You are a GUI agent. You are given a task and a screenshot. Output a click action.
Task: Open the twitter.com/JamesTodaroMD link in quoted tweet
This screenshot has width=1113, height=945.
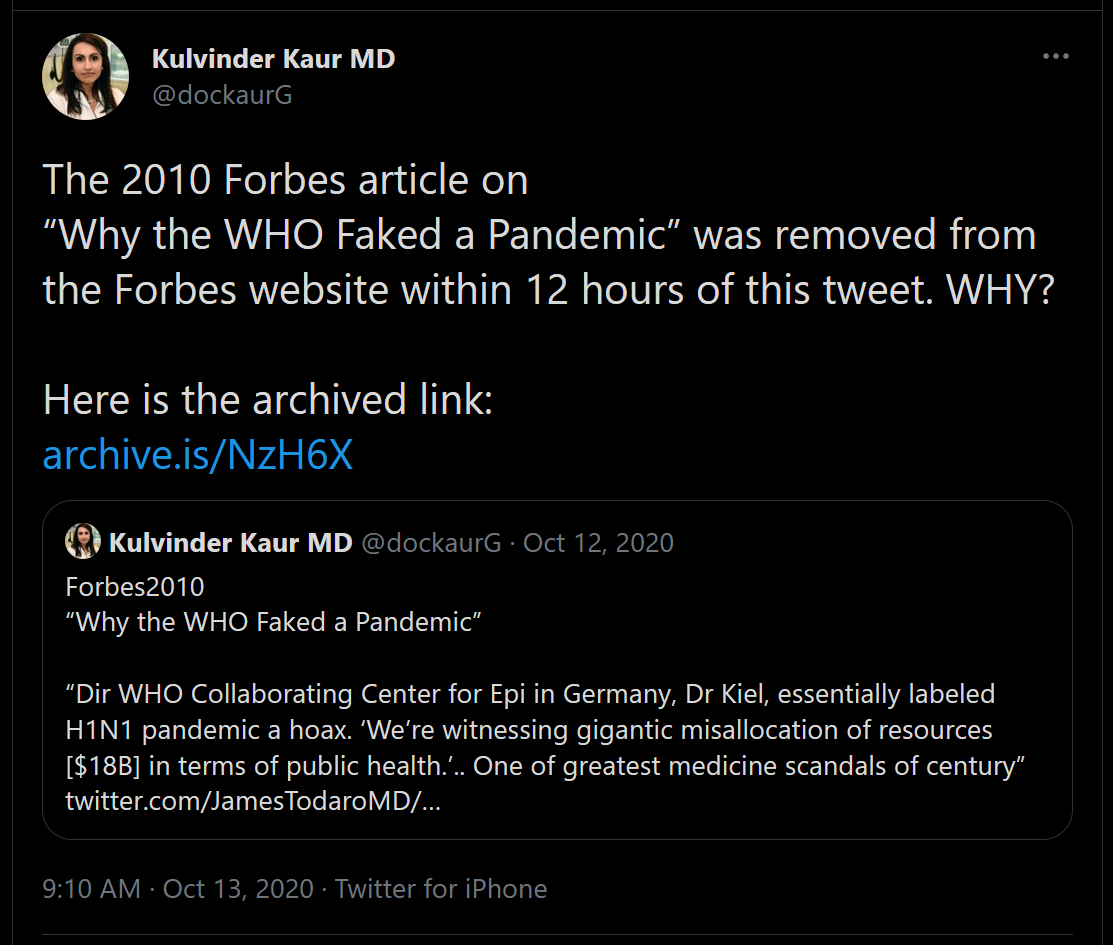(x=253, y=801)
